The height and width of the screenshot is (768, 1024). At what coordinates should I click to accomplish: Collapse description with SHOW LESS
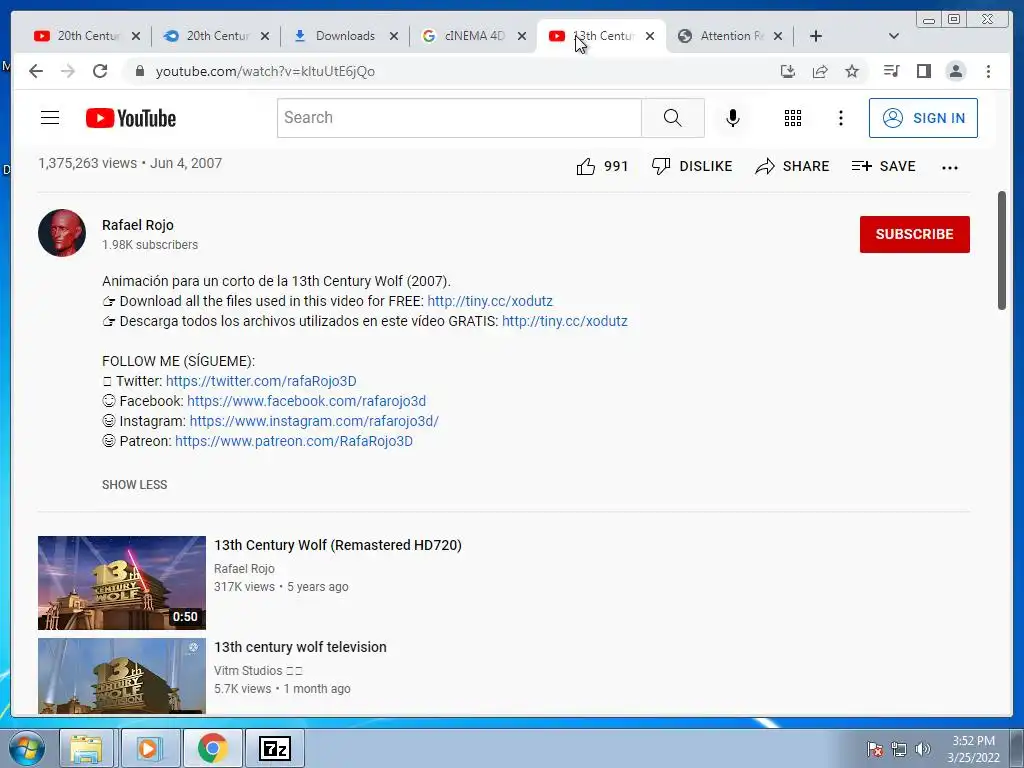pyautogui.click(x=135, y=485)
